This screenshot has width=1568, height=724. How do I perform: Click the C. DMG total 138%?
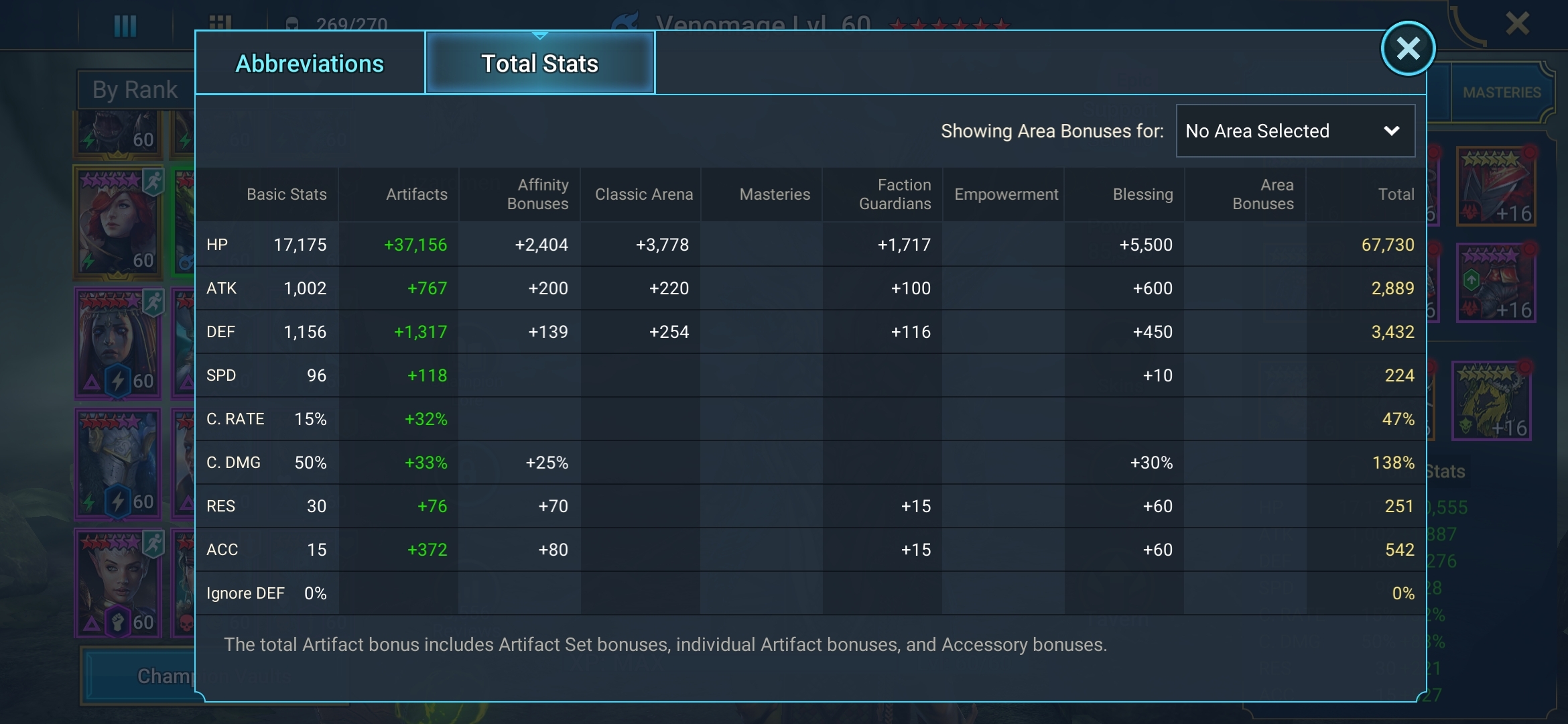coord(1394,463)
